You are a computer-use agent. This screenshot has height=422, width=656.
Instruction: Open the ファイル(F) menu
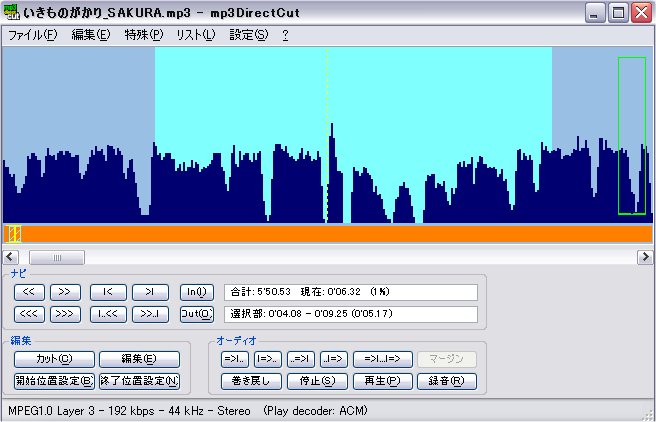[x=33, y=35]
